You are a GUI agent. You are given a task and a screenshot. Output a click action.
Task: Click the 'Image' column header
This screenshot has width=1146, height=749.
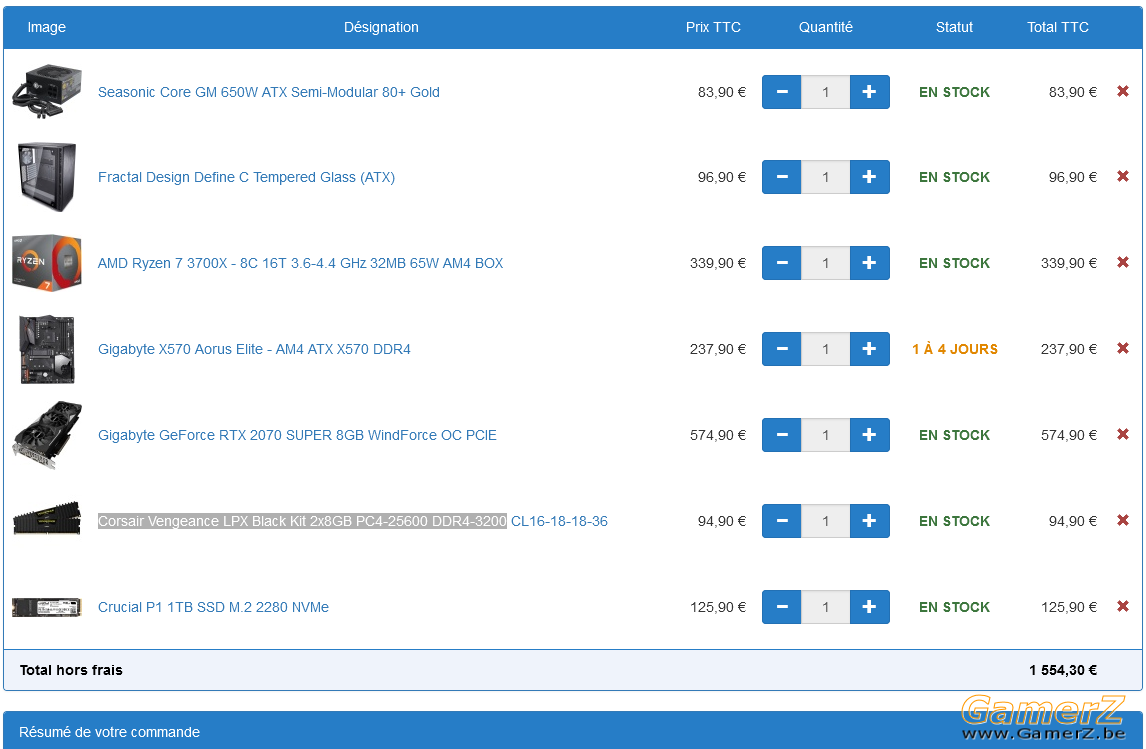[47, 27]
